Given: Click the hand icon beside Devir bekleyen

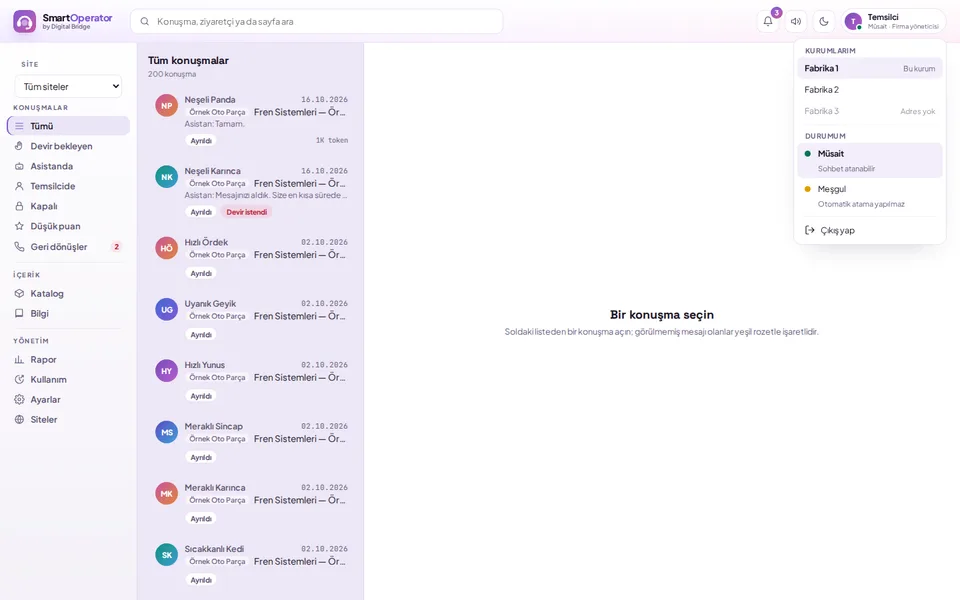Looking at the screenshot, I should [x=19, y=146].
